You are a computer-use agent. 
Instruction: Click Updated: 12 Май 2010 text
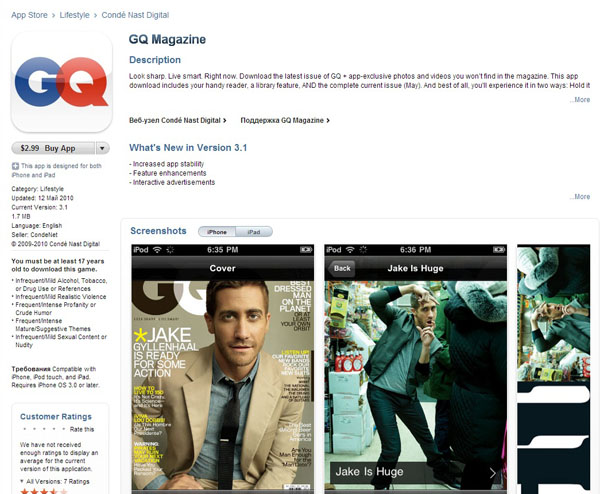pyautogui.click(x=42, y=198)
